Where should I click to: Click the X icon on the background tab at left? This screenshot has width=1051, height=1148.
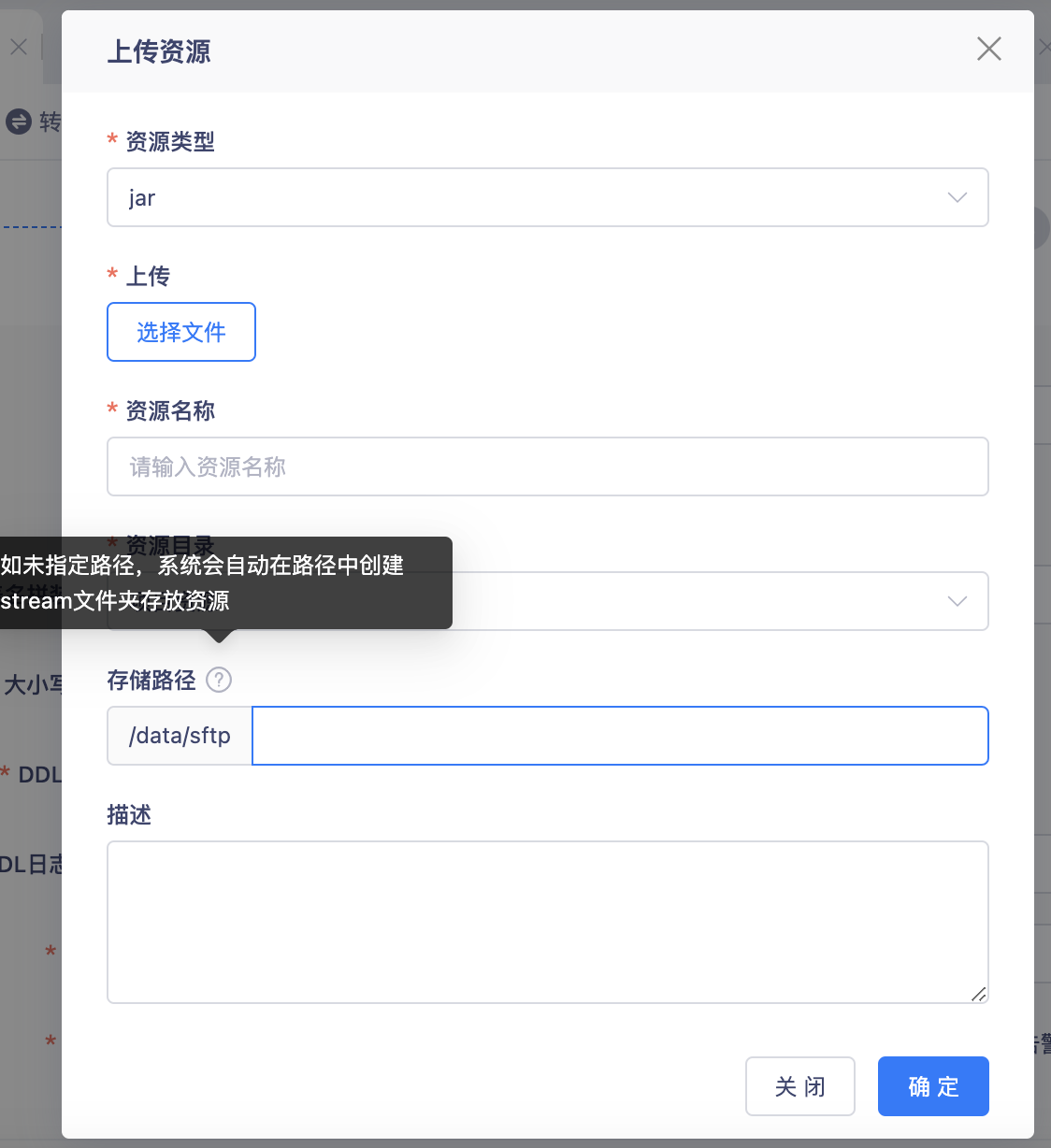point(19,47)
